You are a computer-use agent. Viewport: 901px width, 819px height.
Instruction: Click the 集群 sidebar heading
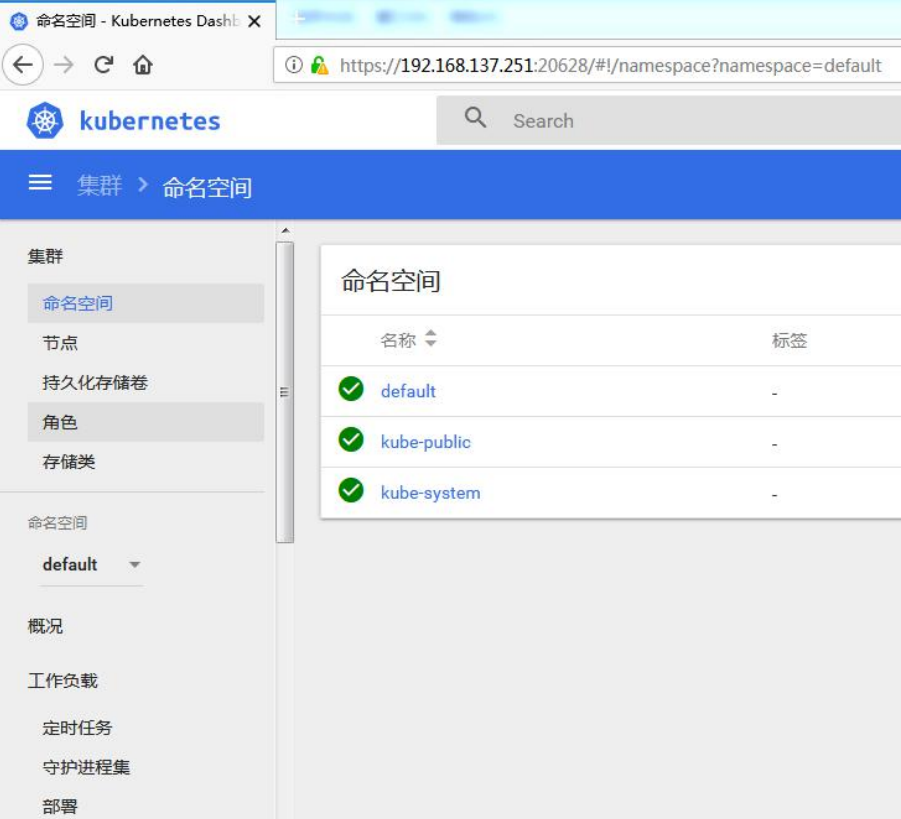coord(45,256)
